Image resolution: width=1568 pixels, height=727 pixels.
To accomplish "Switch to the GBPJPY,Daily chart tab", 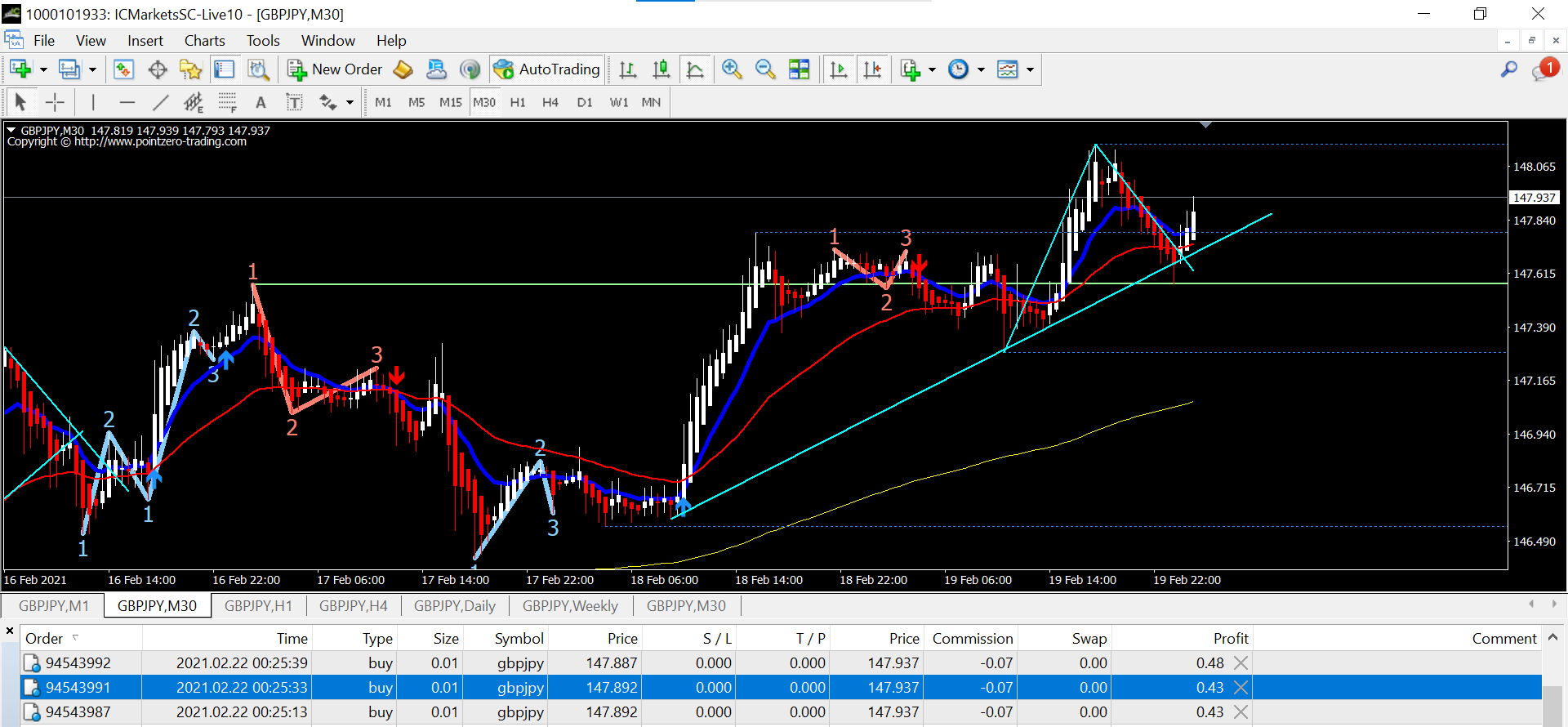I will pos(455,605).
